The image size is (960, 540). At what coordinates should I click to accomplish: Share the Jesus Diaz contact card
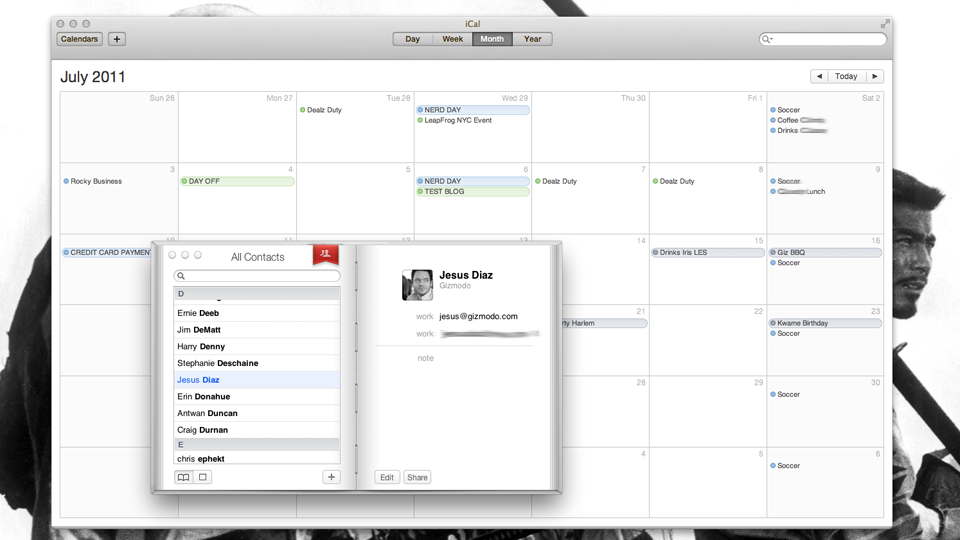tap(417, 477)
